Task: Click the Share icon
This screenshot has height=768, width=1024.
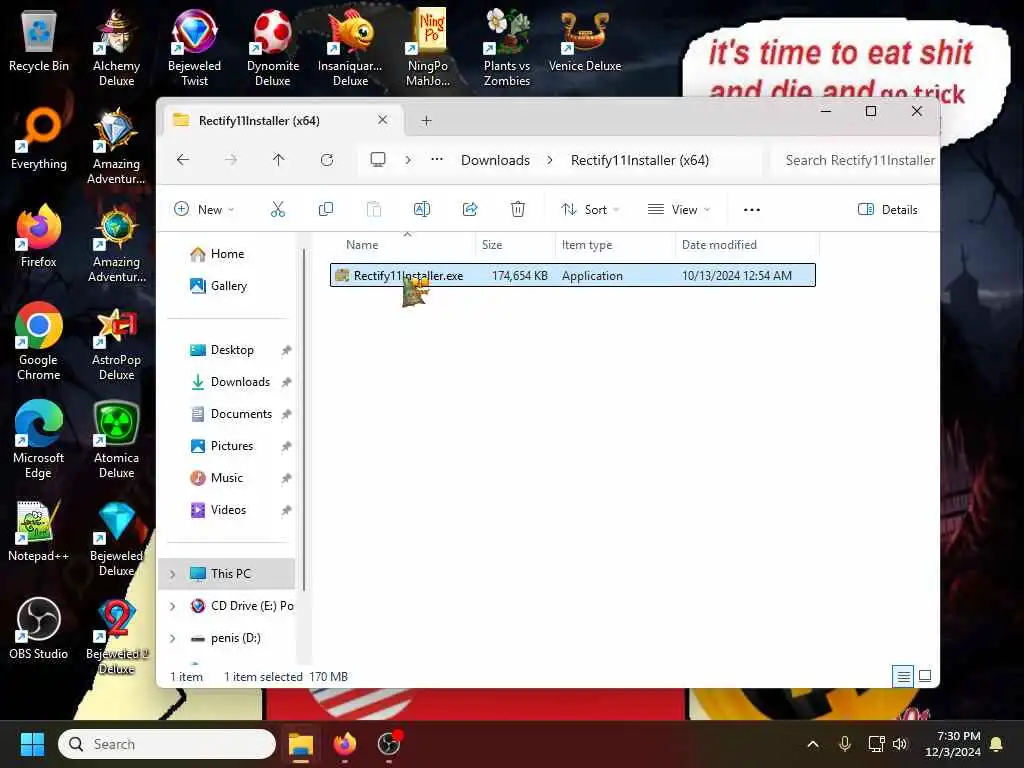Action: point(470,209)
